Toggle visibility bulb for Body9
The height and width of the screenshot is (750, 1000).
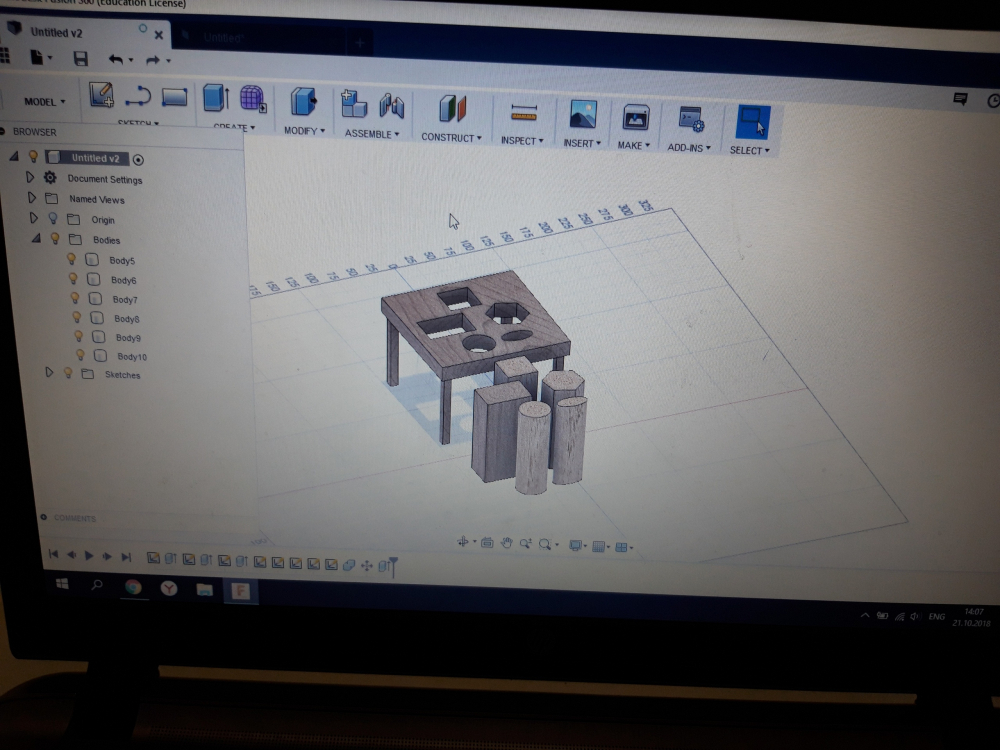point(78,336)
